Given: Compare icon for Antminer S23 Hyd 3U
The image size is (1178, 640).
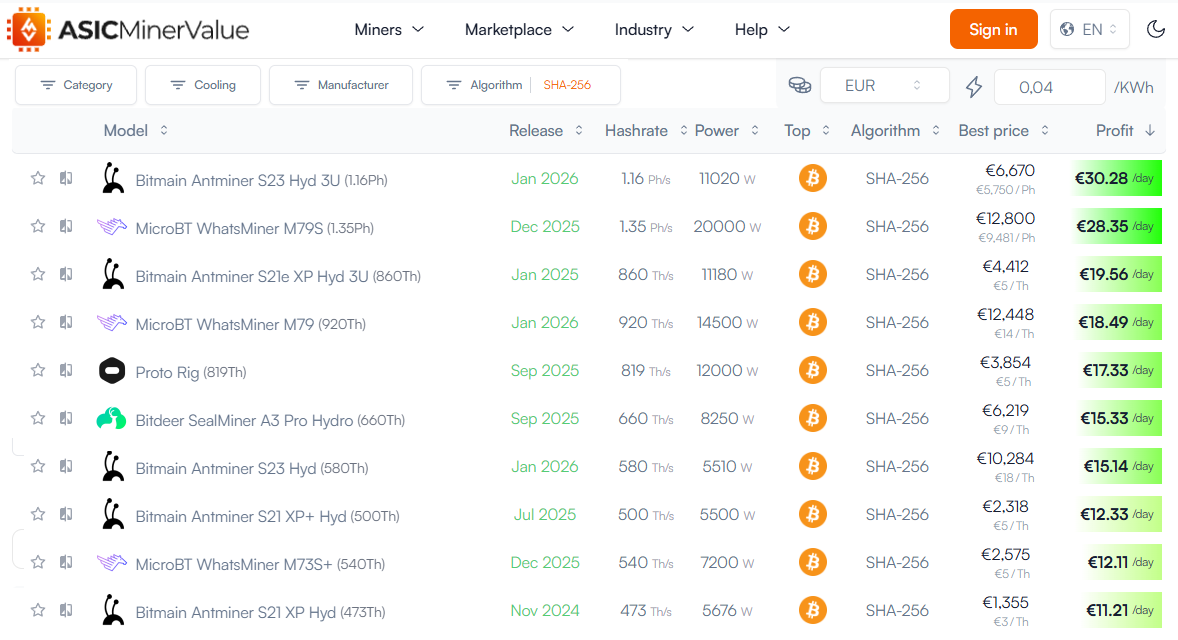Looking at the screenshot, I should click(x=66, y=178).
